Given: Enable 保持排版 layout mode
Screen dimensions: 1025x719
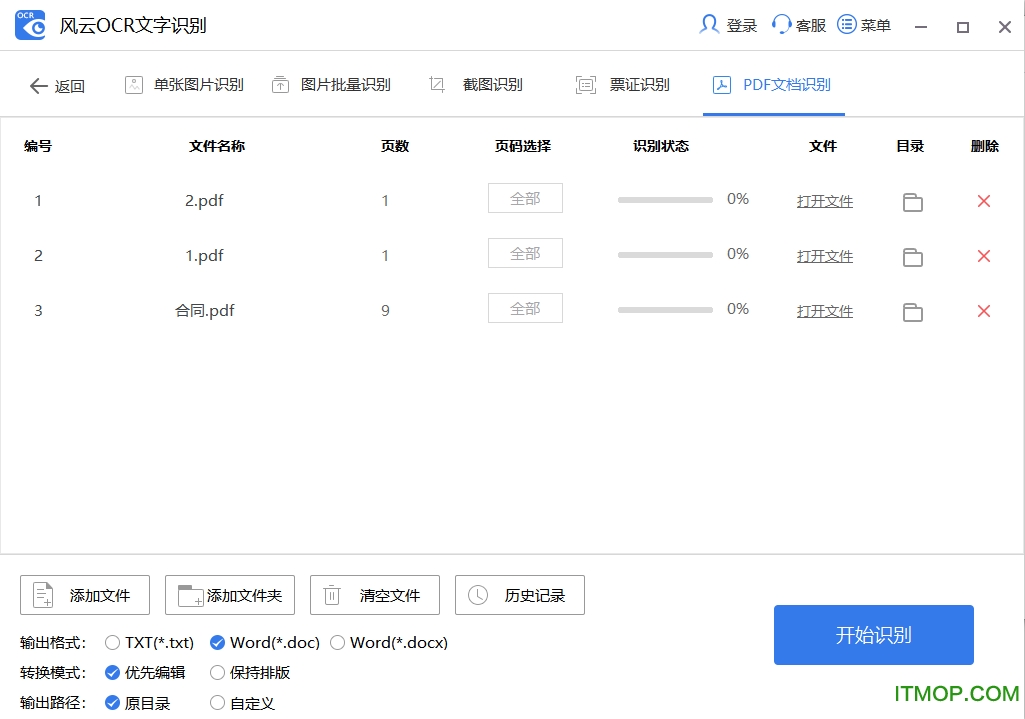Looking at the screenshot, I should pyautogui.click(x=218, y=673).
